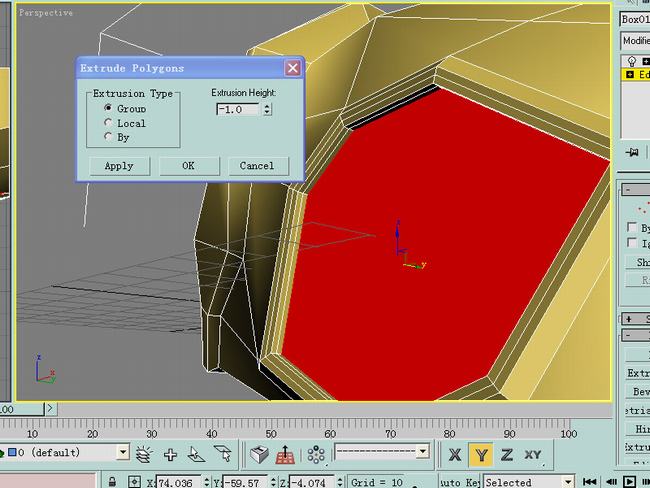Toggle the Y axis constraint button

point(481,455)
